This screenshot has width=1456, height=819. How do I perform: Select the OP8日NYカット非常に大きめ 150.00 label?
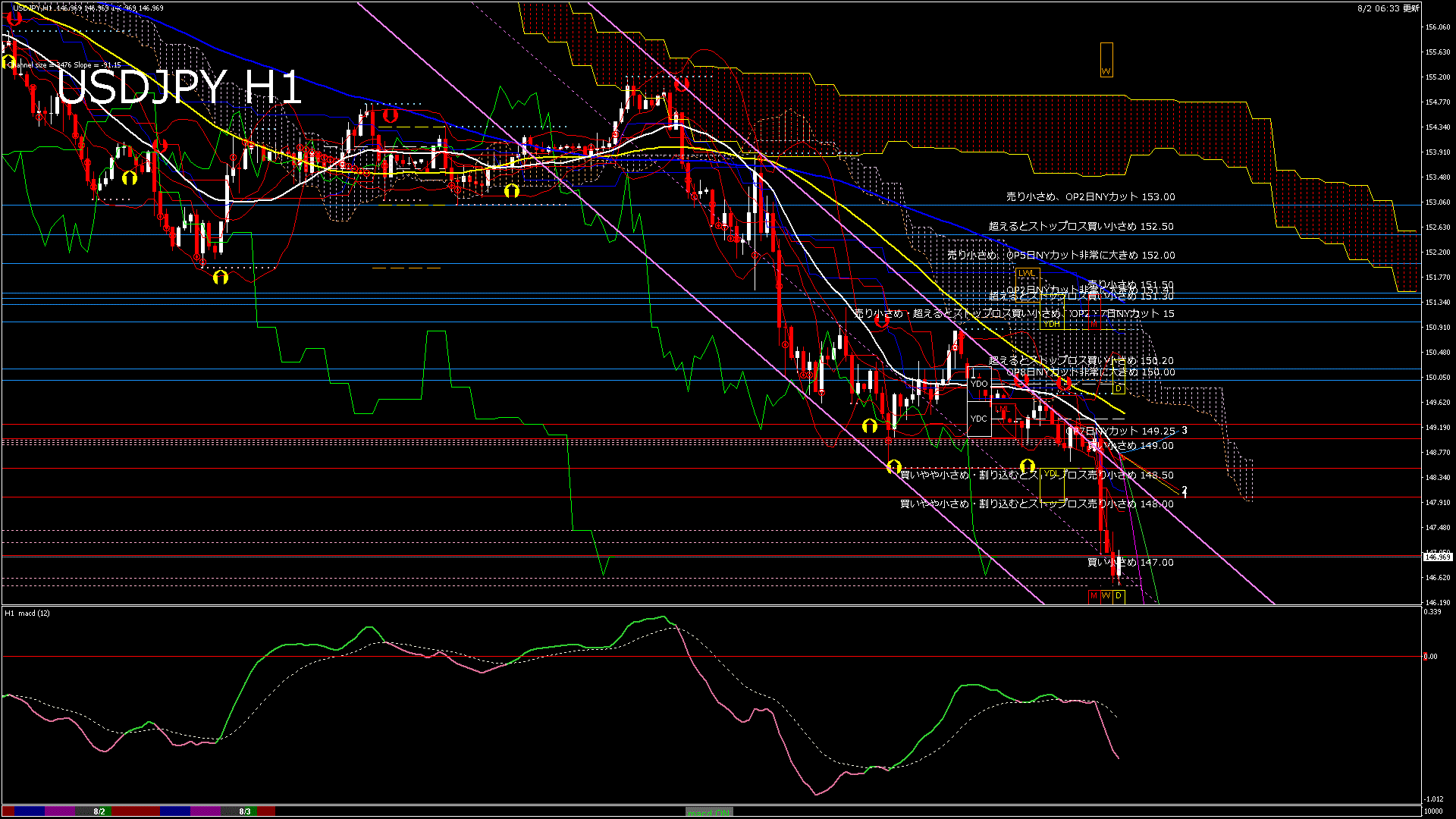pos(1090,372)
